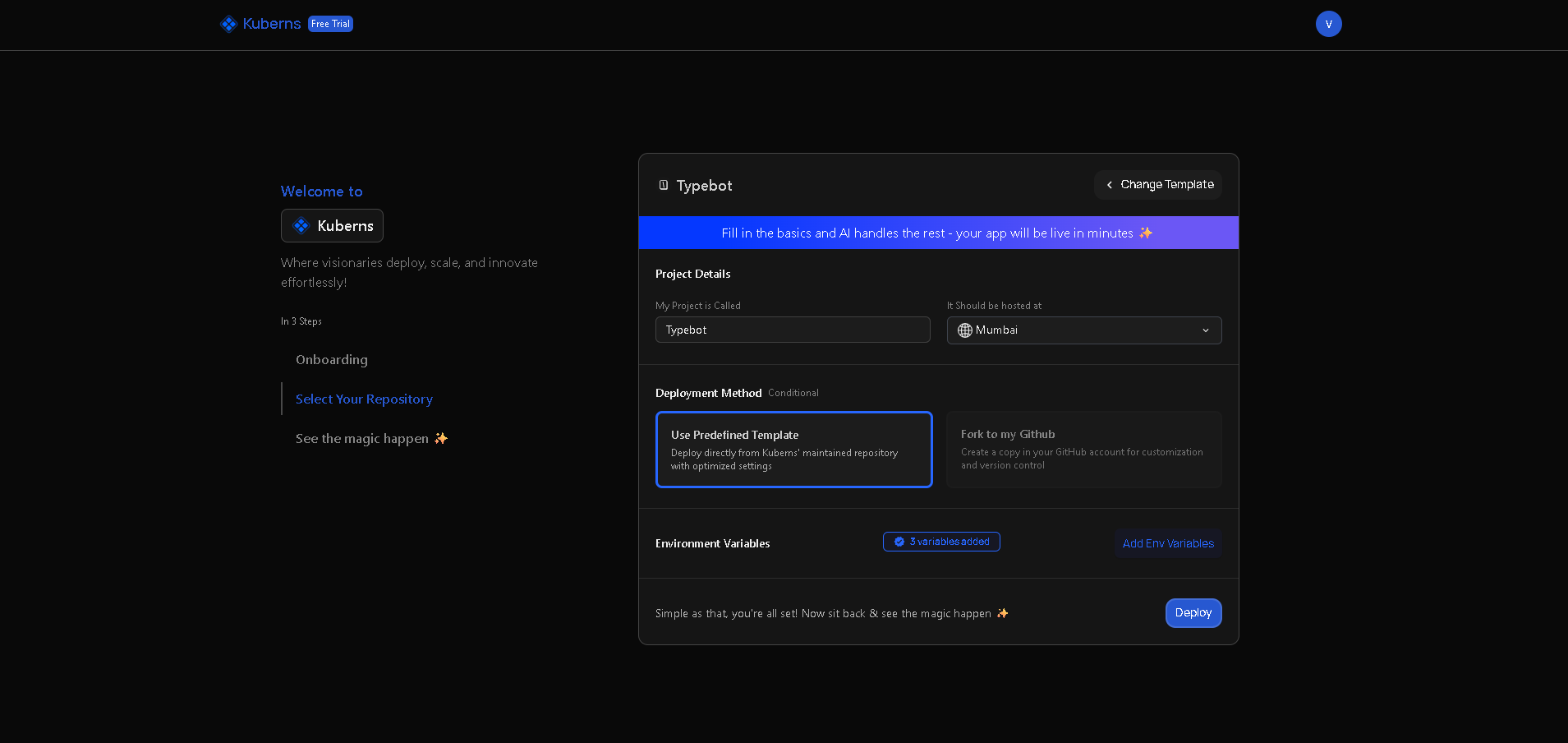Click the Free Trial badge
The width and height of the screenshot is (1568, 743).
click(330, 24)
